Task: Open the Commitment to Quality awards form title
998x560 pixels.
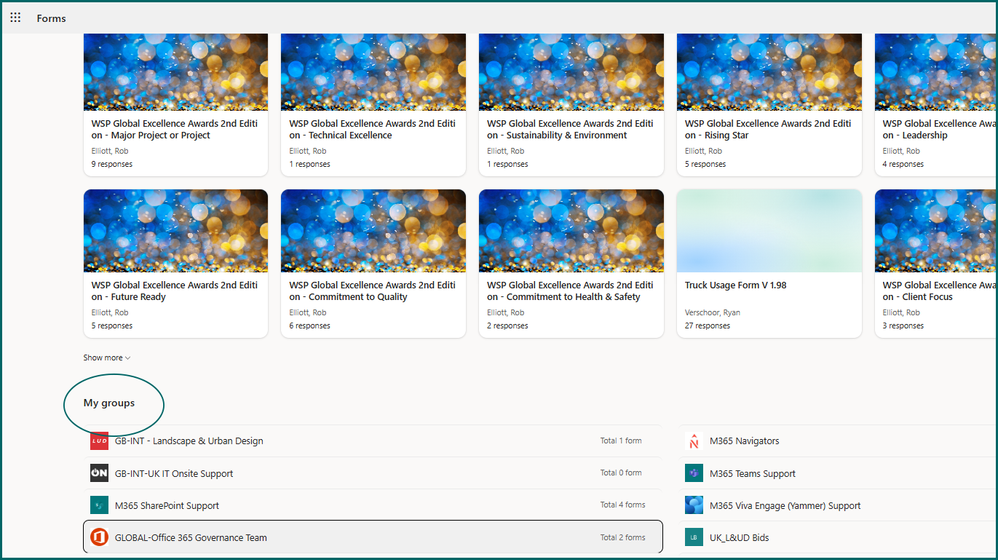Action: point(372,291)
